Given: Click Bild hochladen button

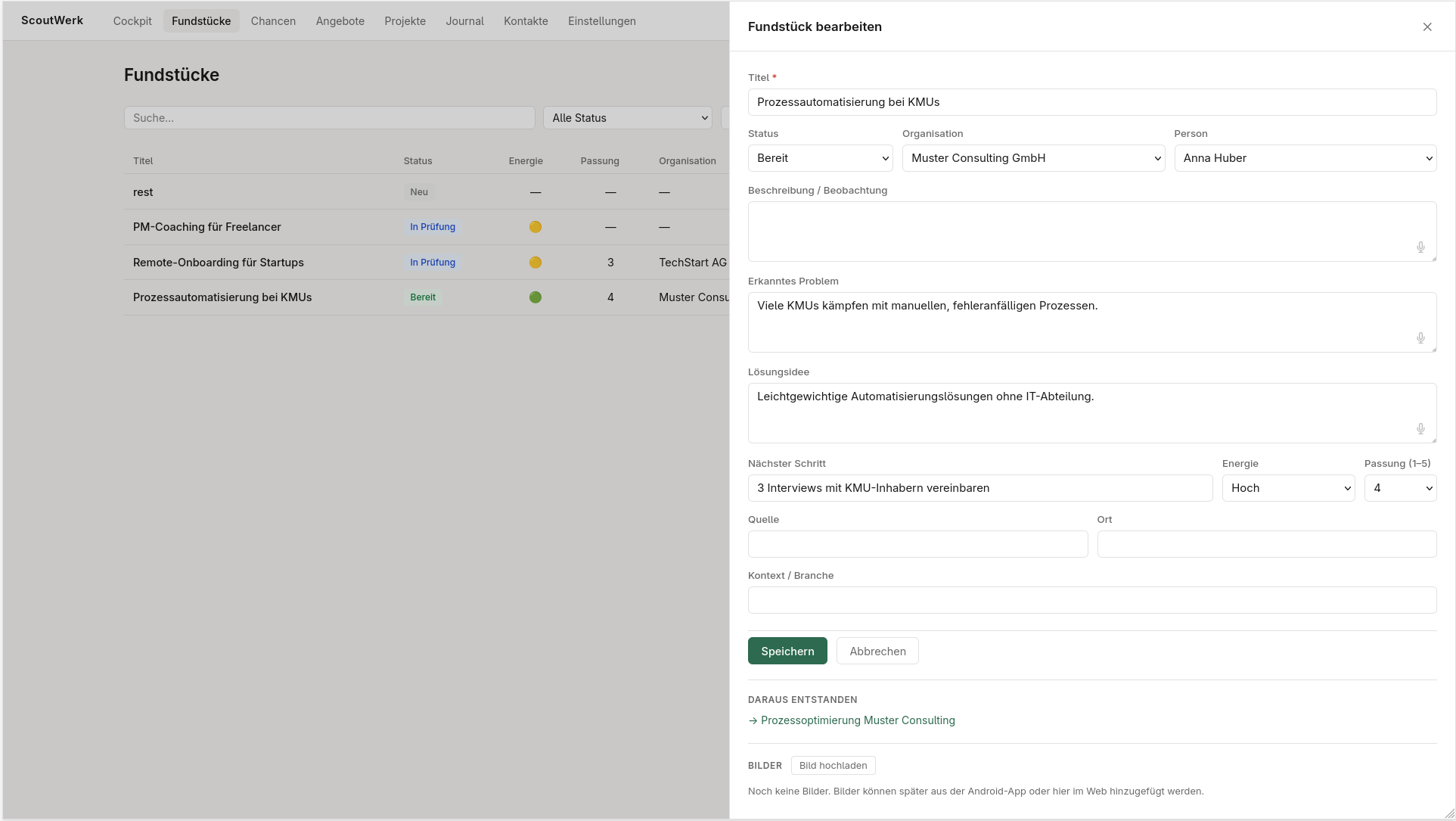Looking at the screenshot, I should (833, 766).
